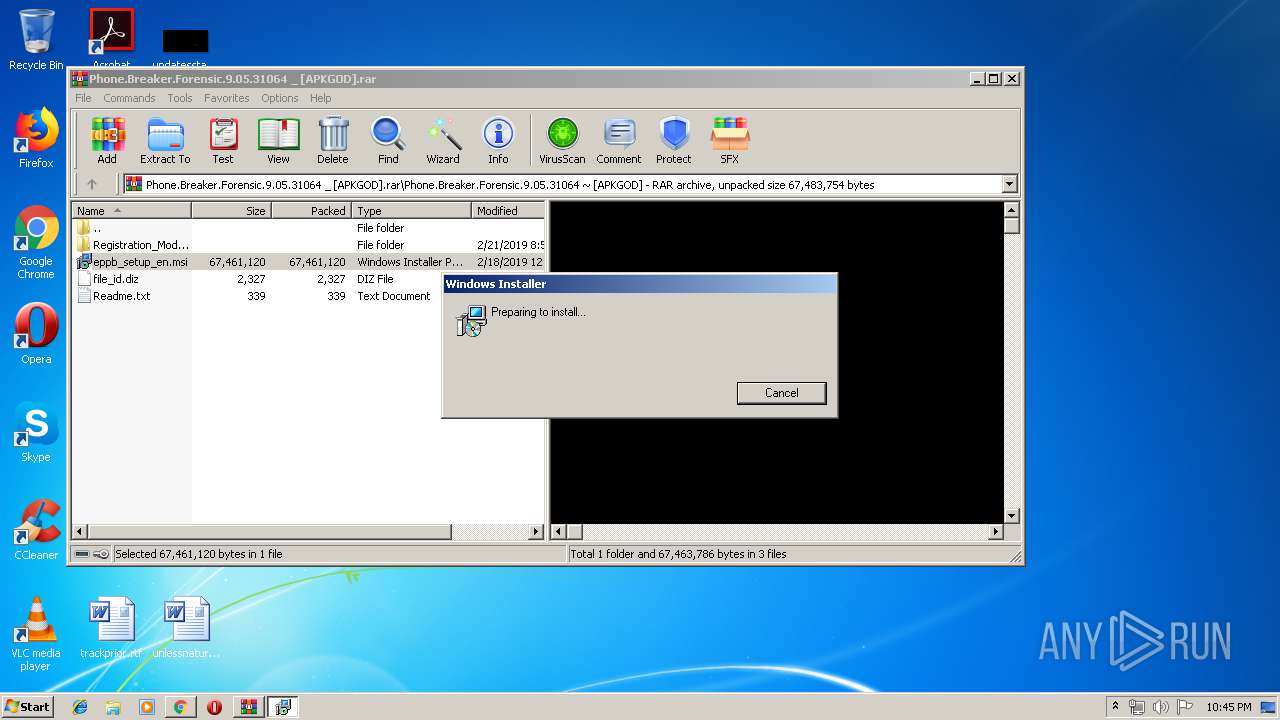The width and height of the screenshot is (1280, 720).
Task: Launch the Wizard tool
Action: click(x=443, y=140)
